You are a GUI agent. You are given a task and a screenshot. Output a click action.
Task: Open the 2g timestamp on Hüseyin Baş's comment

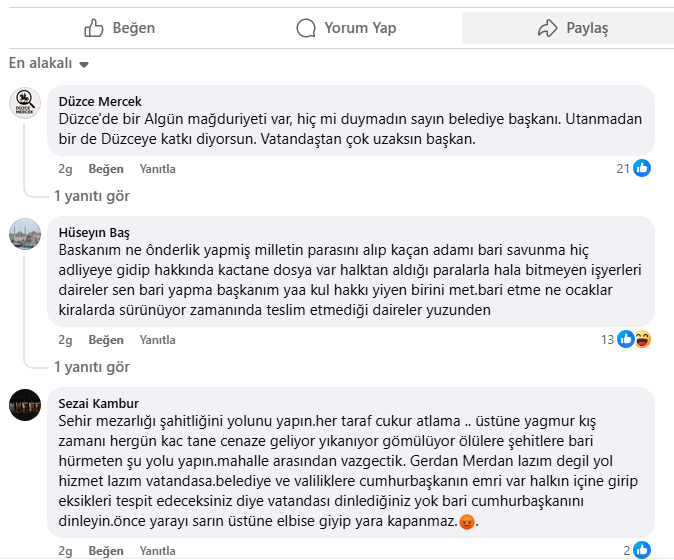[65, 340]
